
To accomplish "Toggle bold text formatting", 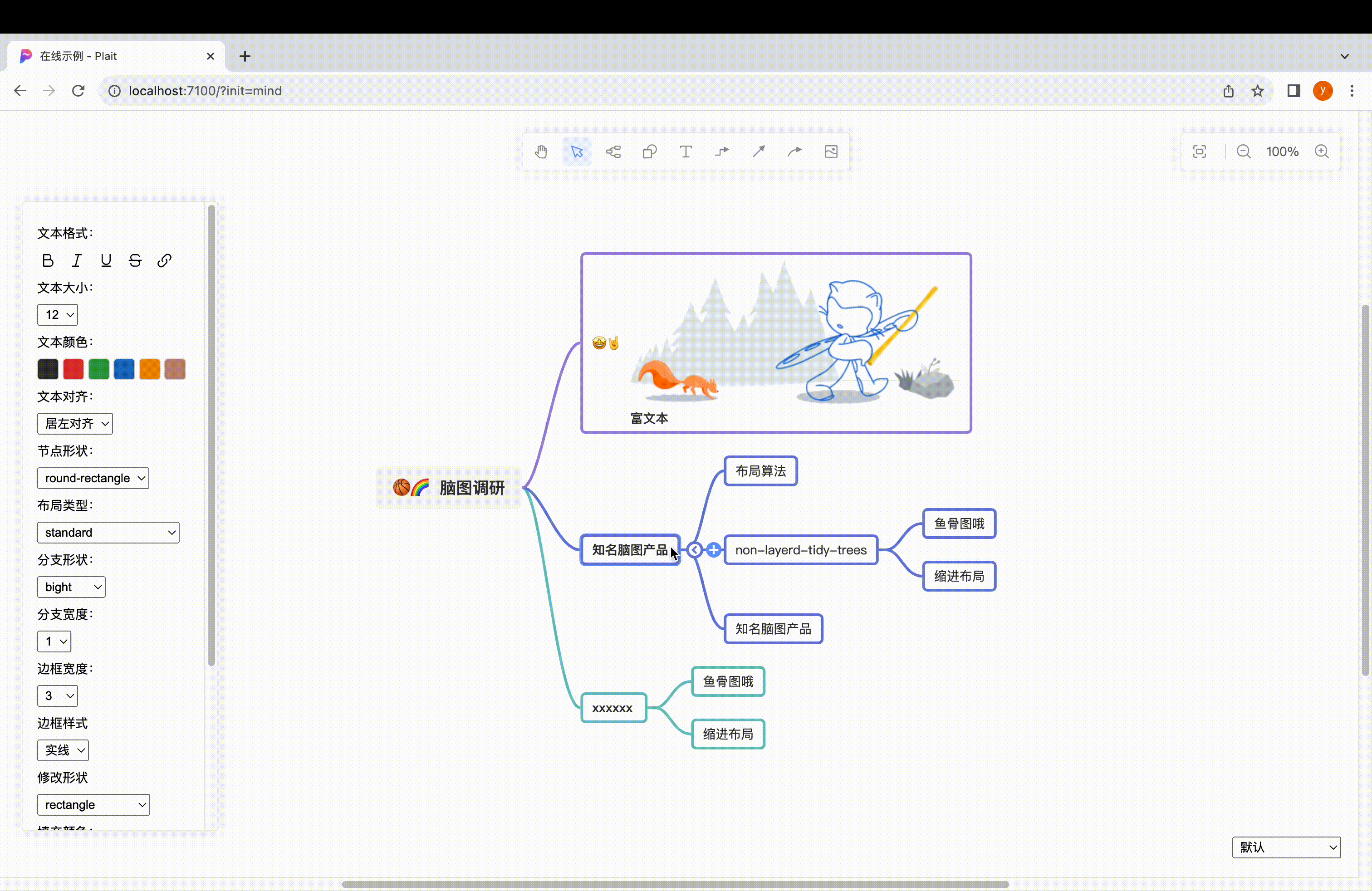I will pos(48,260).
